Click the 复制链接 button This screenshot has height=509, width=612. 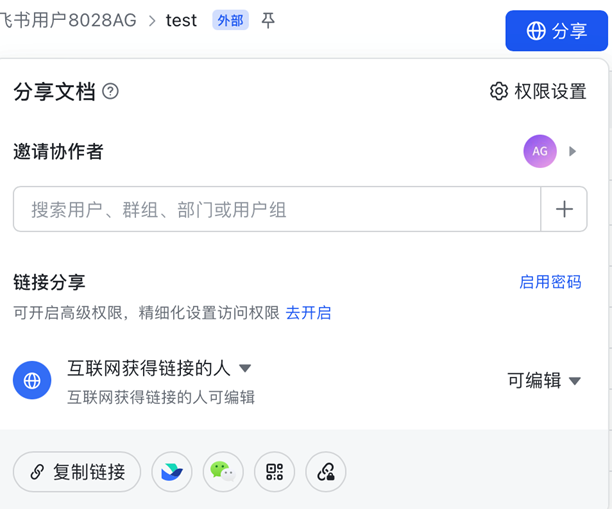coord(77,472)
